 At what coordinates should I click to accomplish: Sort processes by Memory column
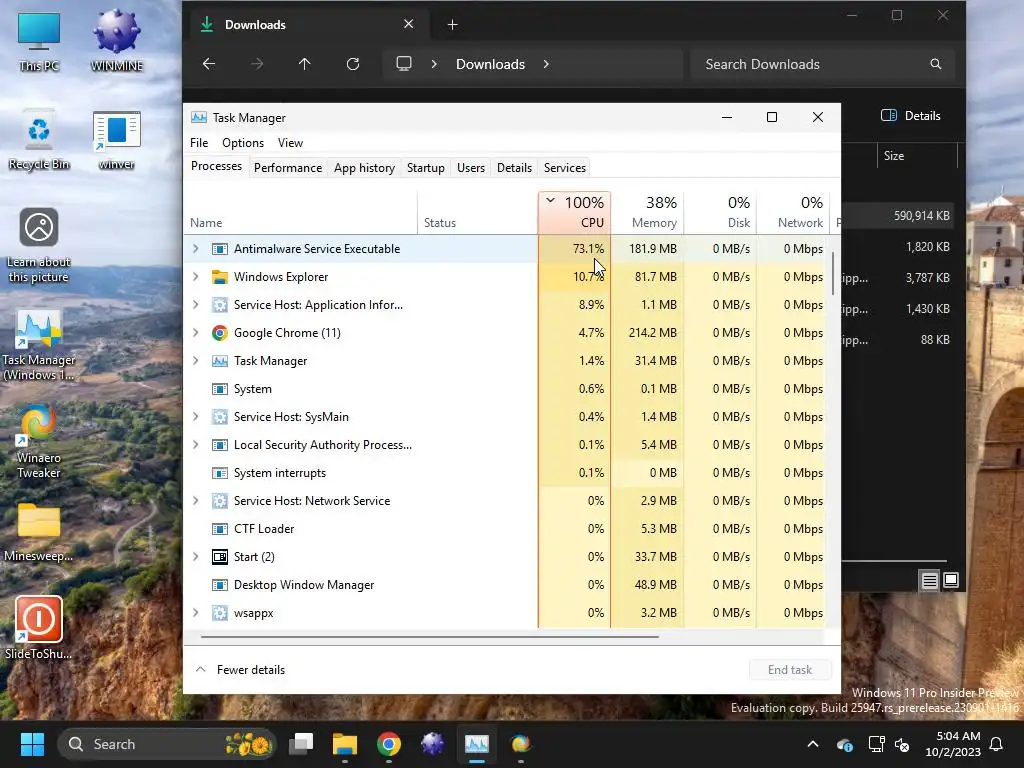pos(648,212)
